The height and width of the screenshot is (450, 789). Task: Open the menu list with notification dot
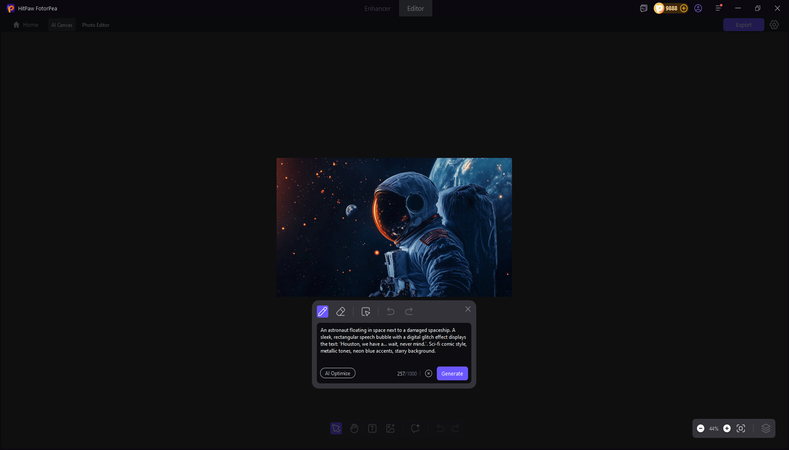[719, 8]
